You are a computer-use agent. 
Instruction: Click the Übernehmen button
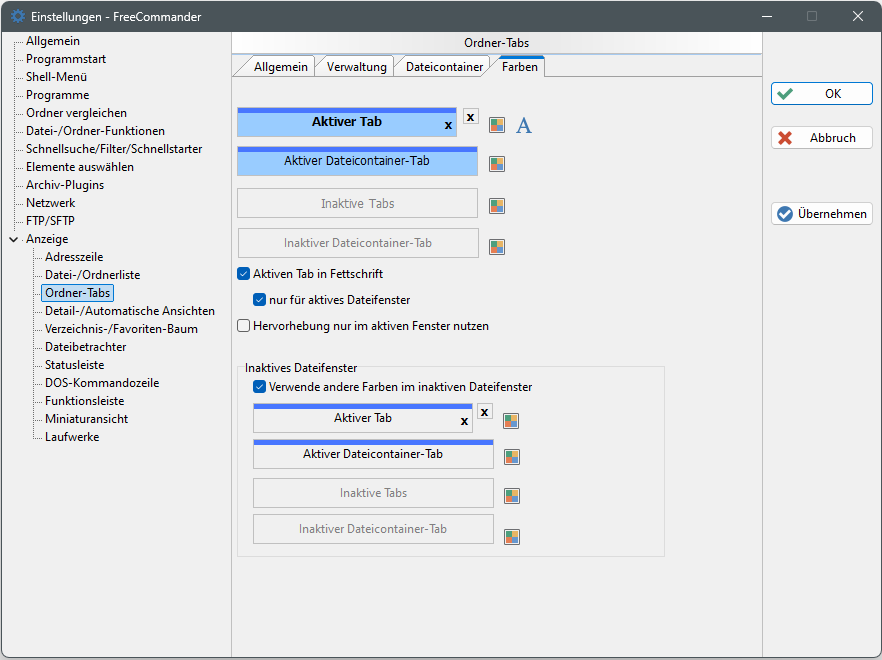coord(822,214)
